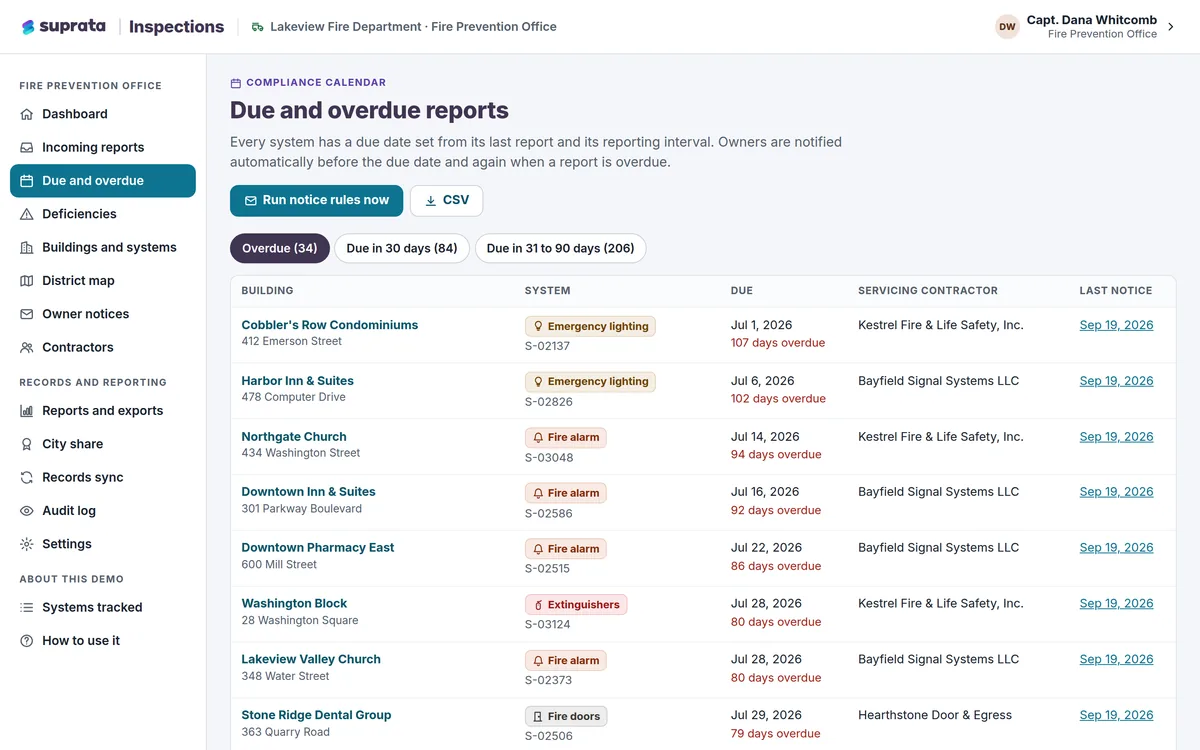Click the '86 days overdue' text
Screen dimensions: 1200x750
pos(776,566)
